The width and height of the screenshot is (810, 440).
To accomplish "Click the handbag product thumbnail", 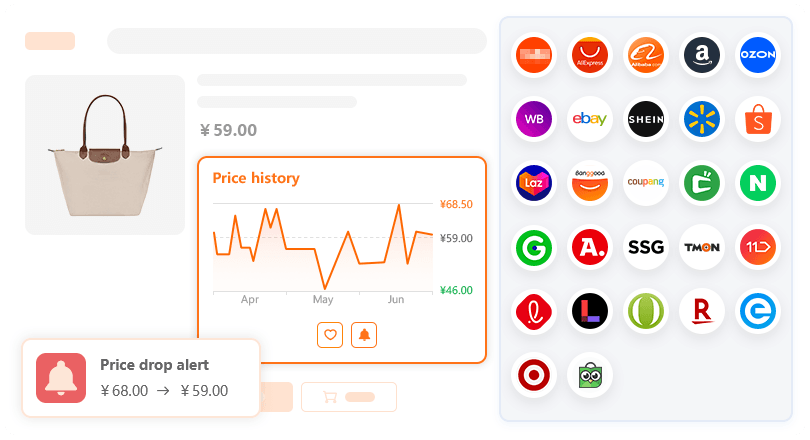I will 105,155.
